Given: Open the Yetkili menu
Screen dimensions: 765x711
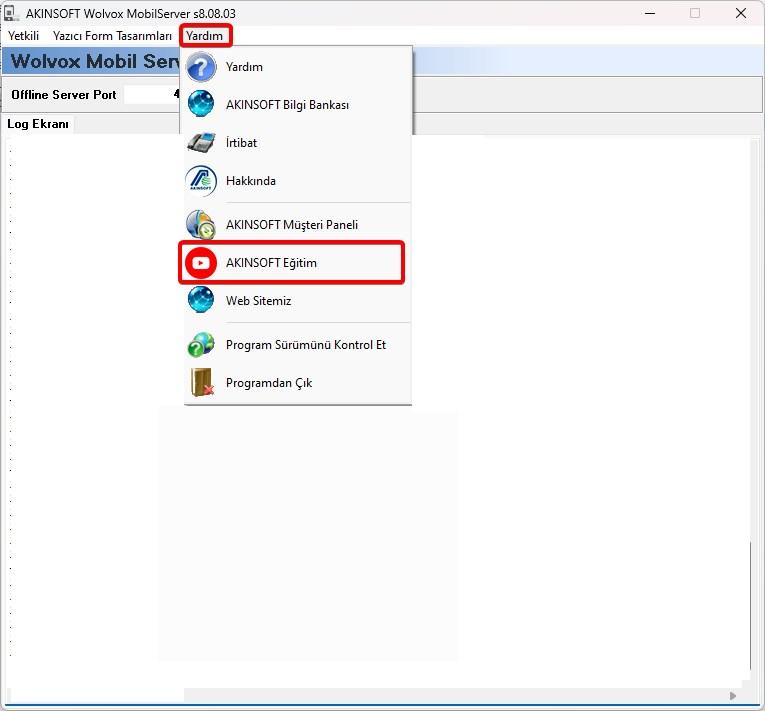Looking at the screenshot, I should 23,36.
